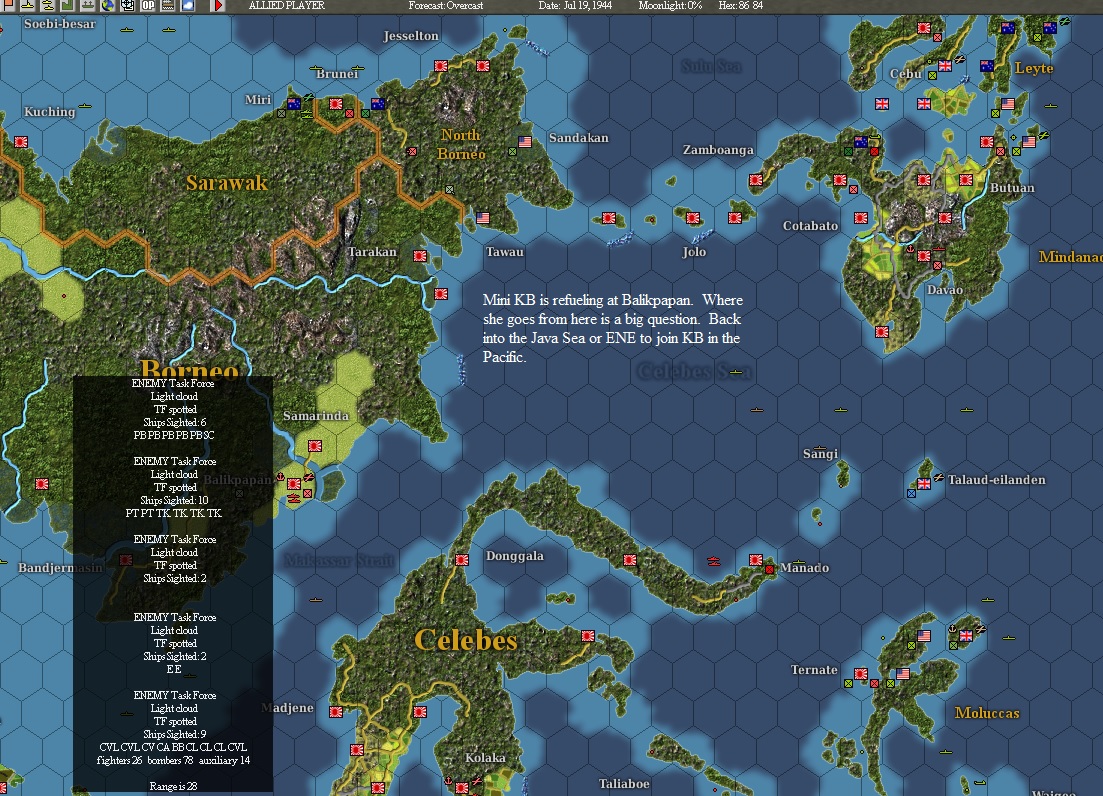1103x796 pixels.
Task: Select the red enemy task force at Balikpapan
Action: tap(293, 499)
